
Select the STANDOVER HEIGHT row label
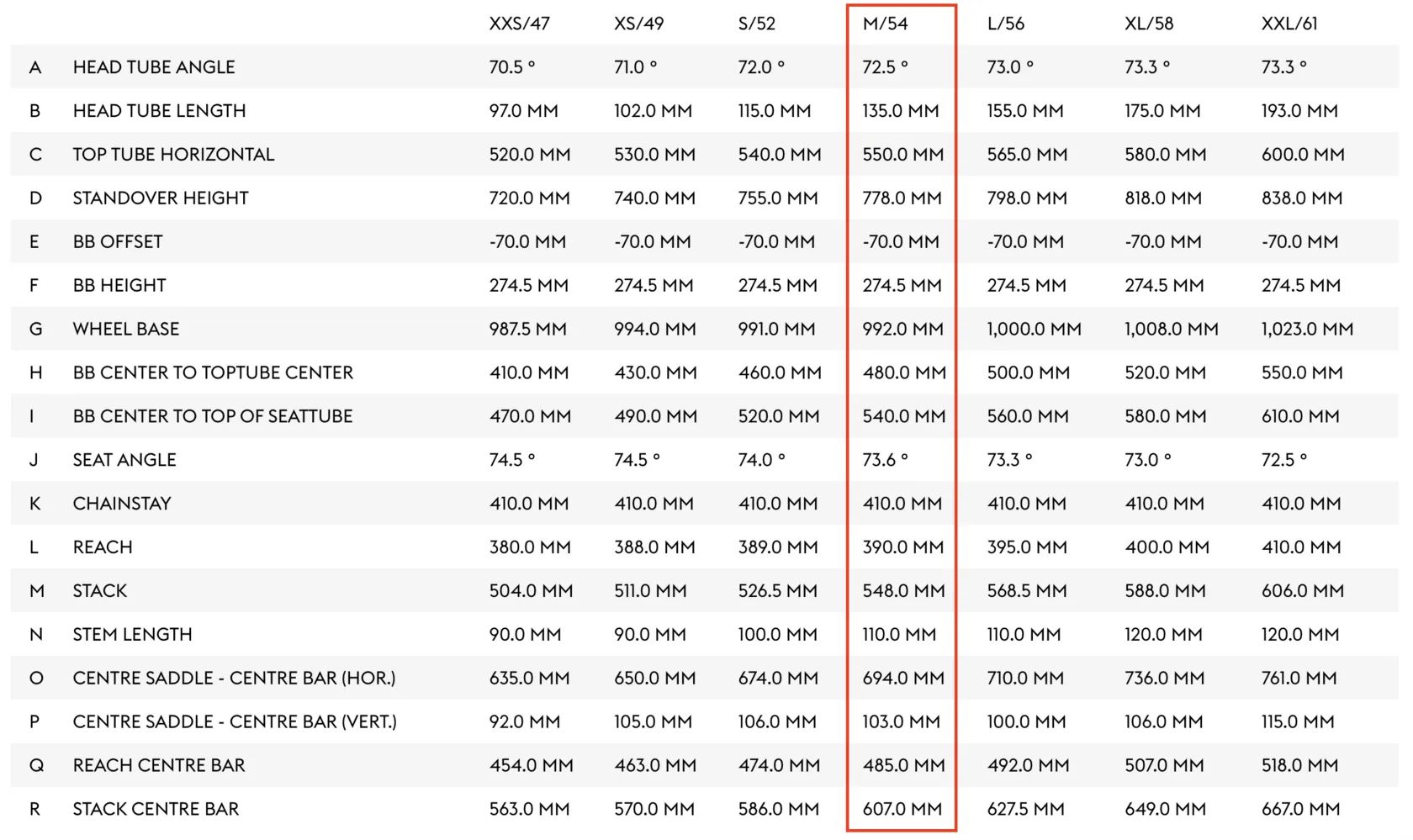point(161,198)
